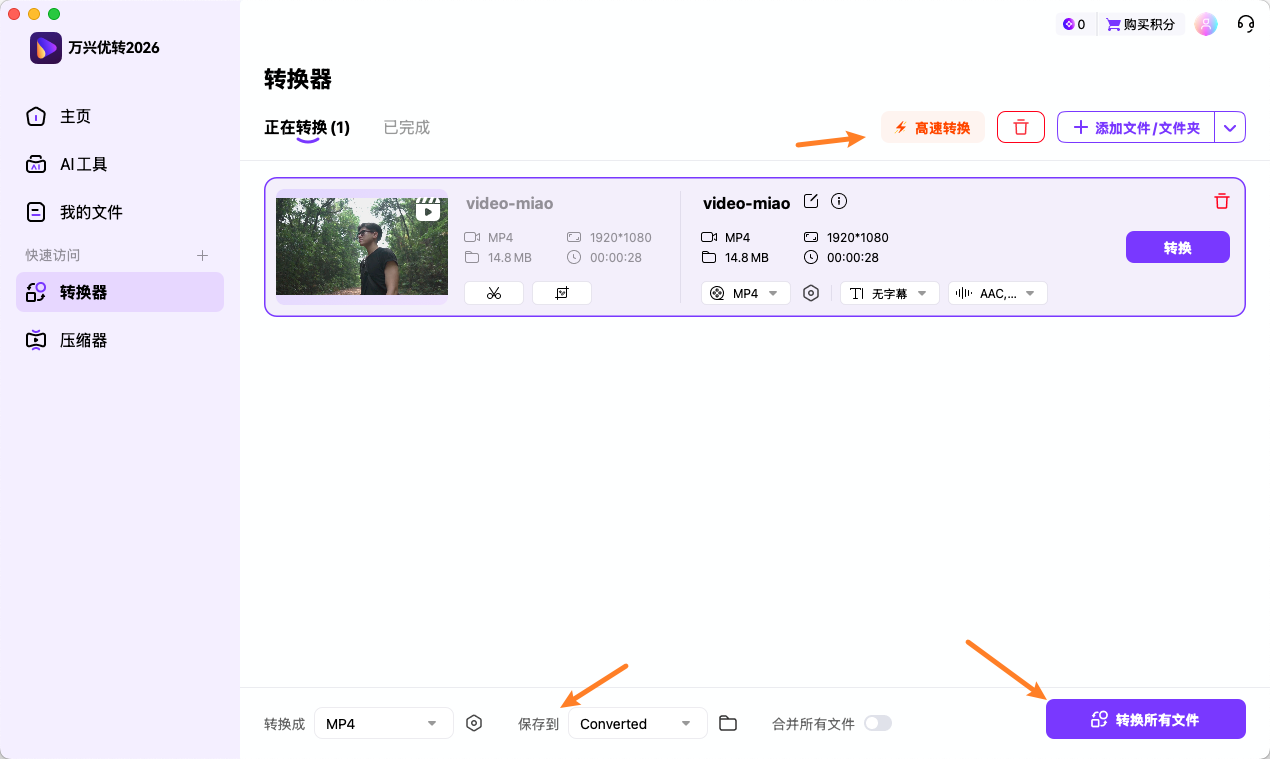Open the crop tool for video-miao

[561, 293]
